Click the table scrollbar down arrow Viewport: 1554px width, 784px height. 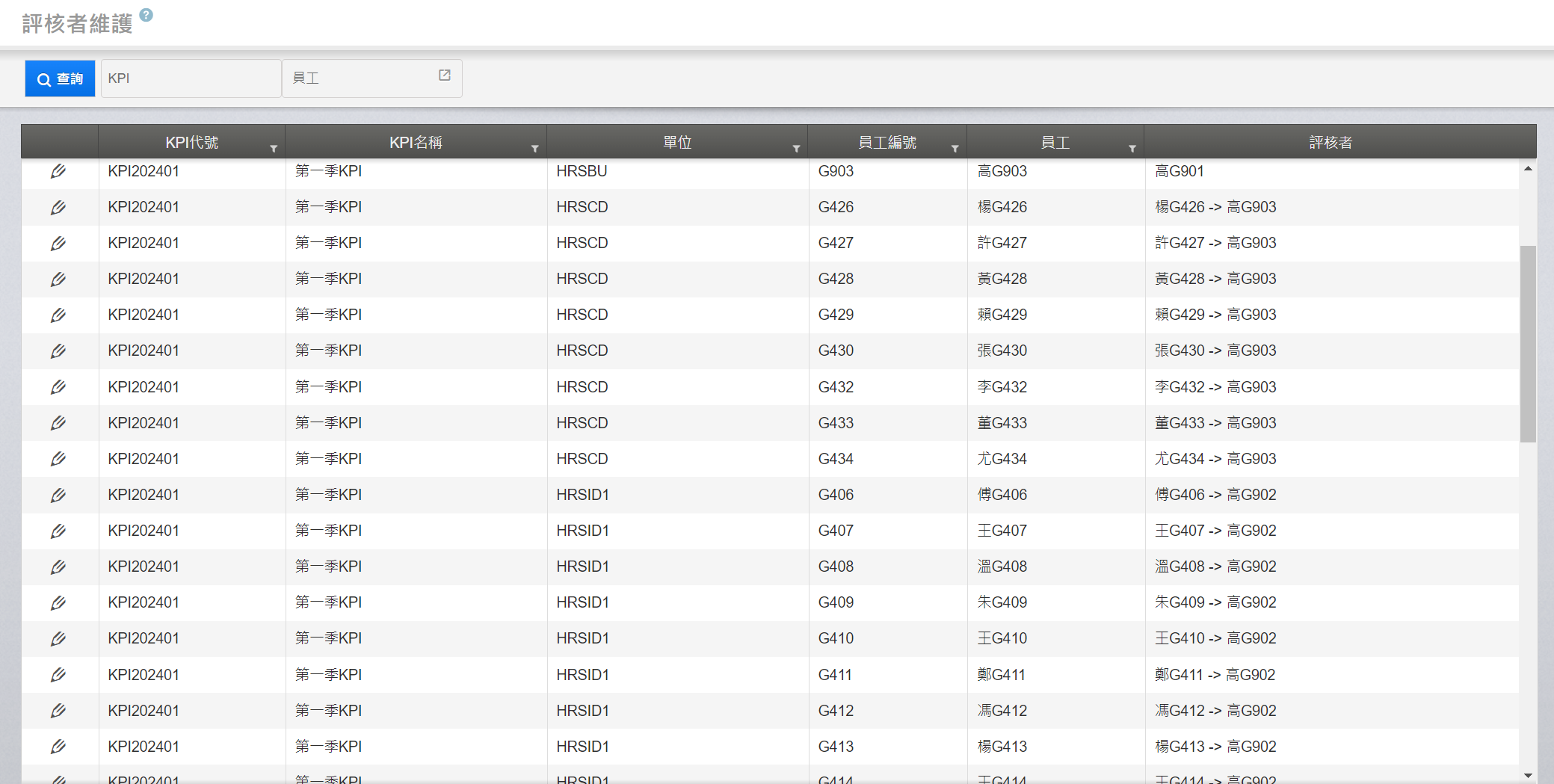pos(1528,776)
